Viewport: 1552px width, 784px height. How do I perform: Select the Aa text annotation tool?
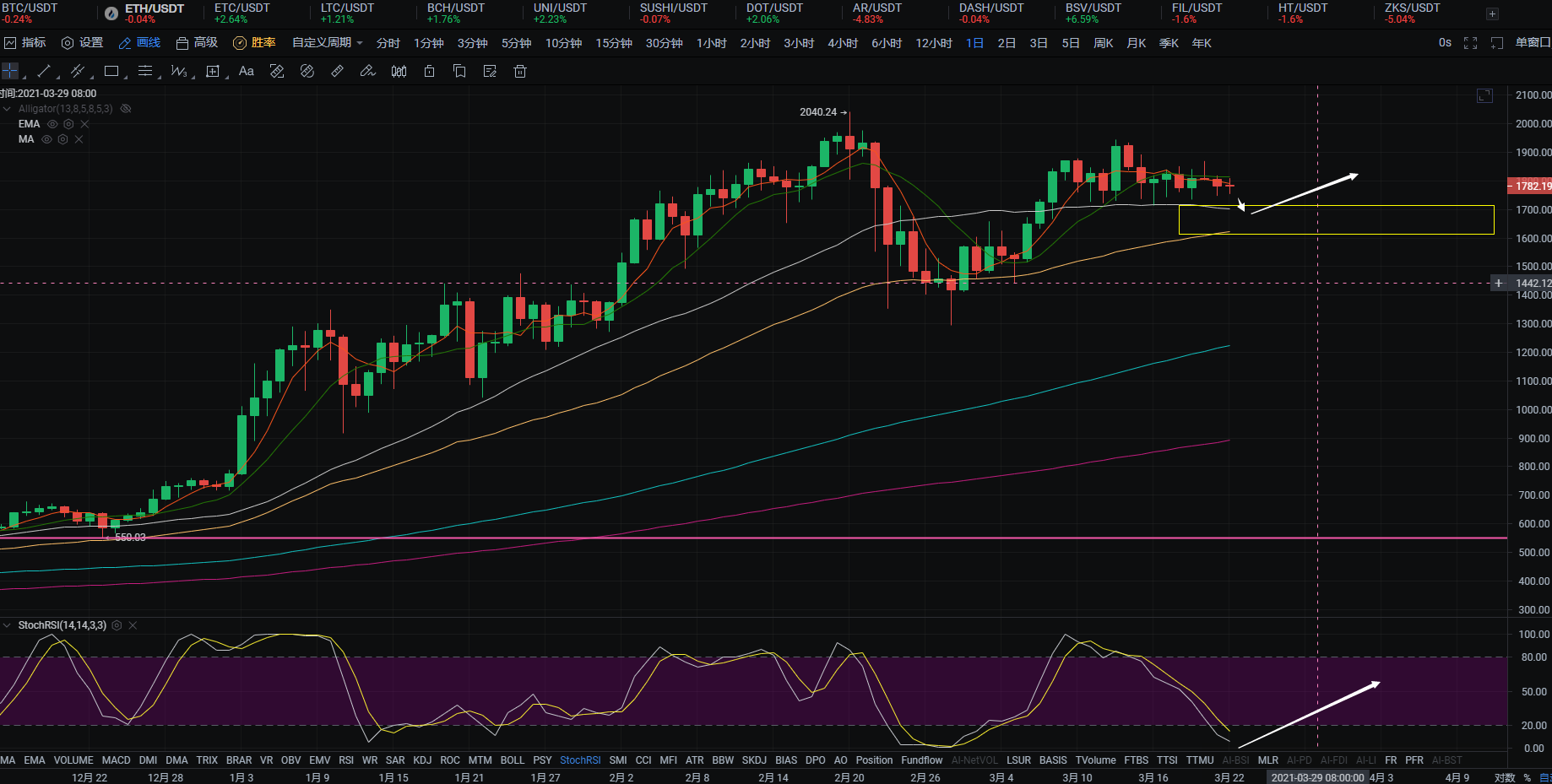pos(247,72)
